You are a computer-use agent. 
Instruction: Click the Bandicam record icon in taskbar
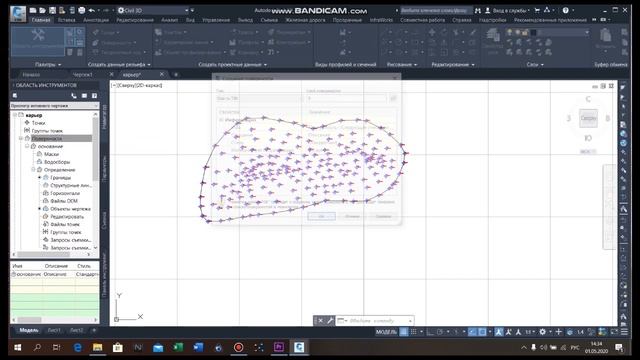238,347
